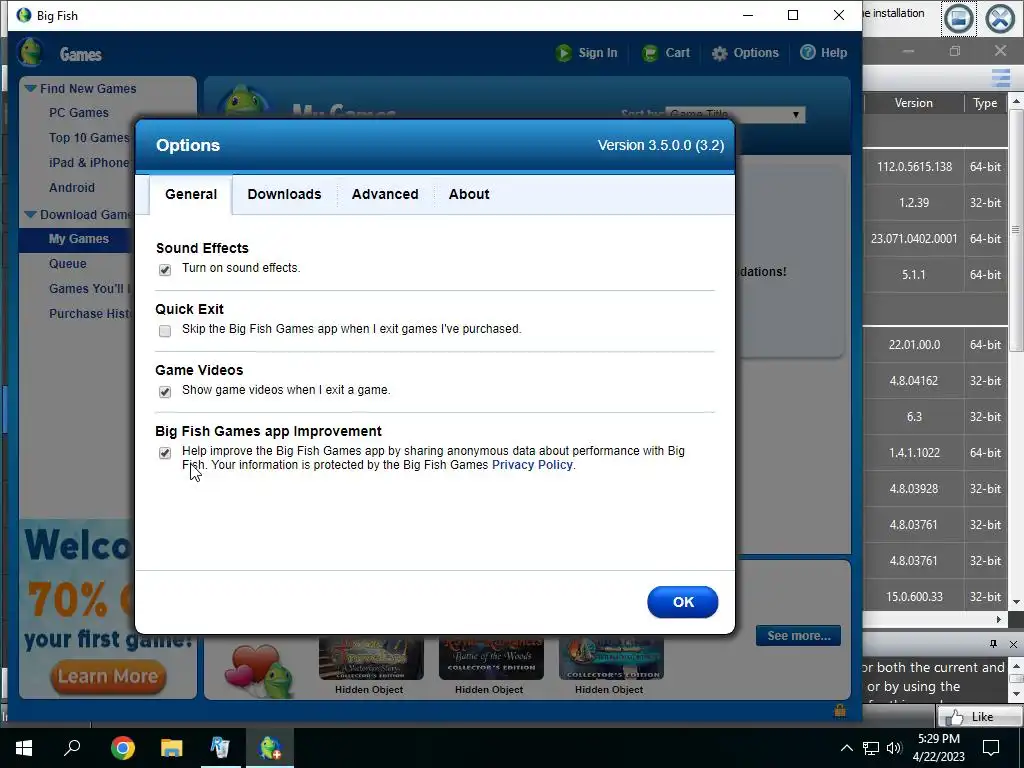Select PC Games in sidebar
Viewport: 1024px width, 768px height.
[x=78, y=112]
